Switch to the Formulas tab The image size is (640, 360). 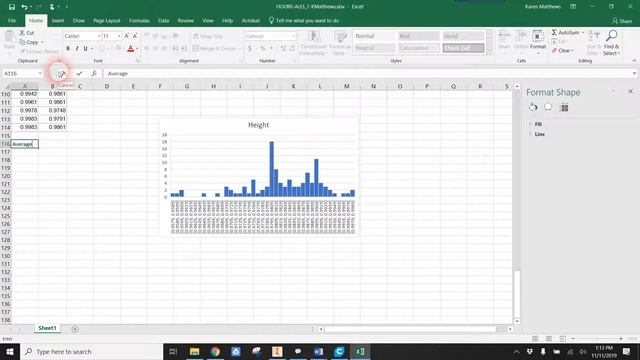click(x=139, y=20)
